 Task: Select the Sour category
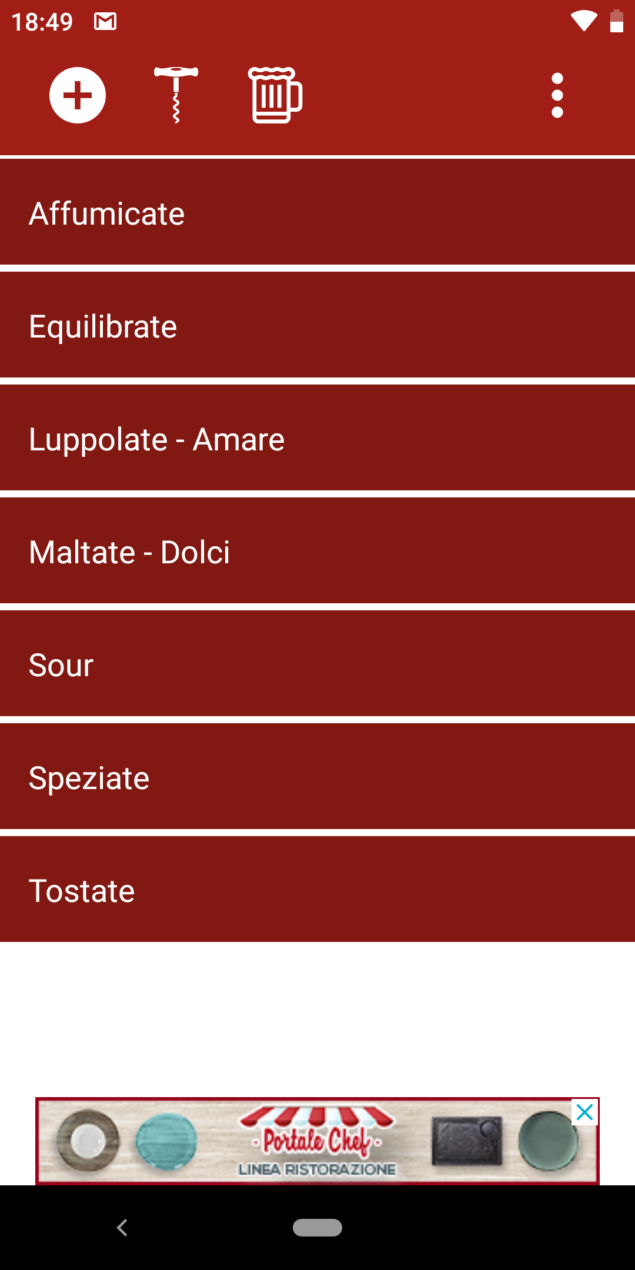tap(317, 665)
